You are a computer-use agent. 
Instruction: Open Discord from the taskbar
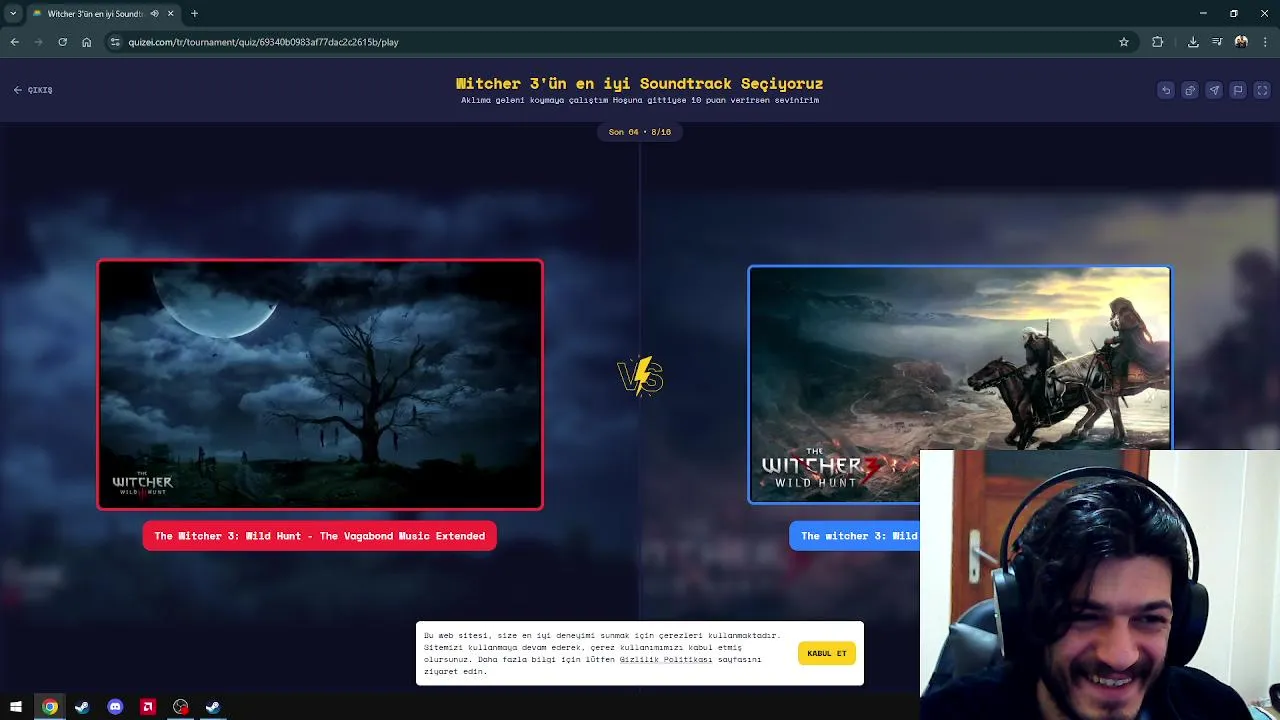(115, 707)
